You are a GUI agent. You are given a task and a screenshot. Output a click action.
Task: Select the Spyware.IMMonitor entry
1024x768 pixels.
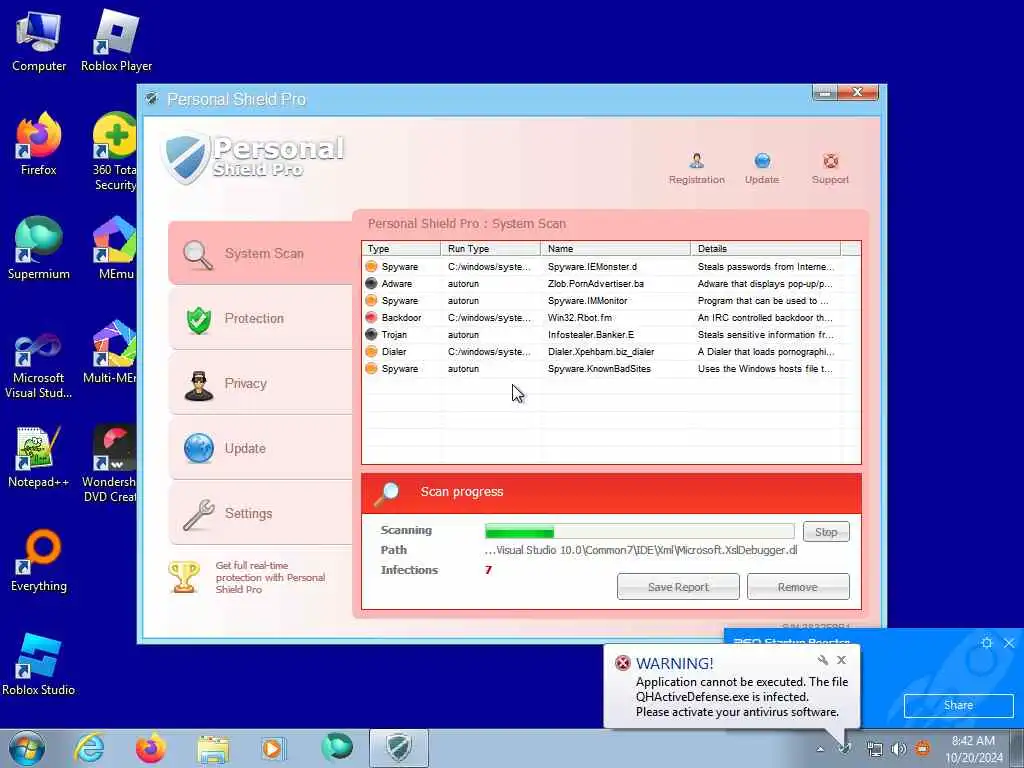coord(611,300)
